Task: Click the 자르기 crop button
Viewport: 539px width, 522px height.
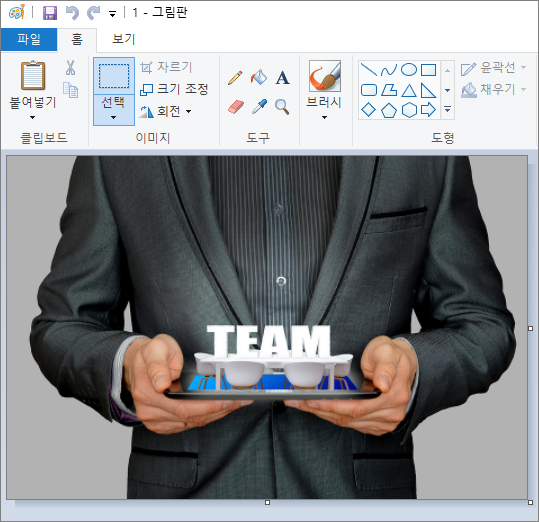Action: click(166, 67)
